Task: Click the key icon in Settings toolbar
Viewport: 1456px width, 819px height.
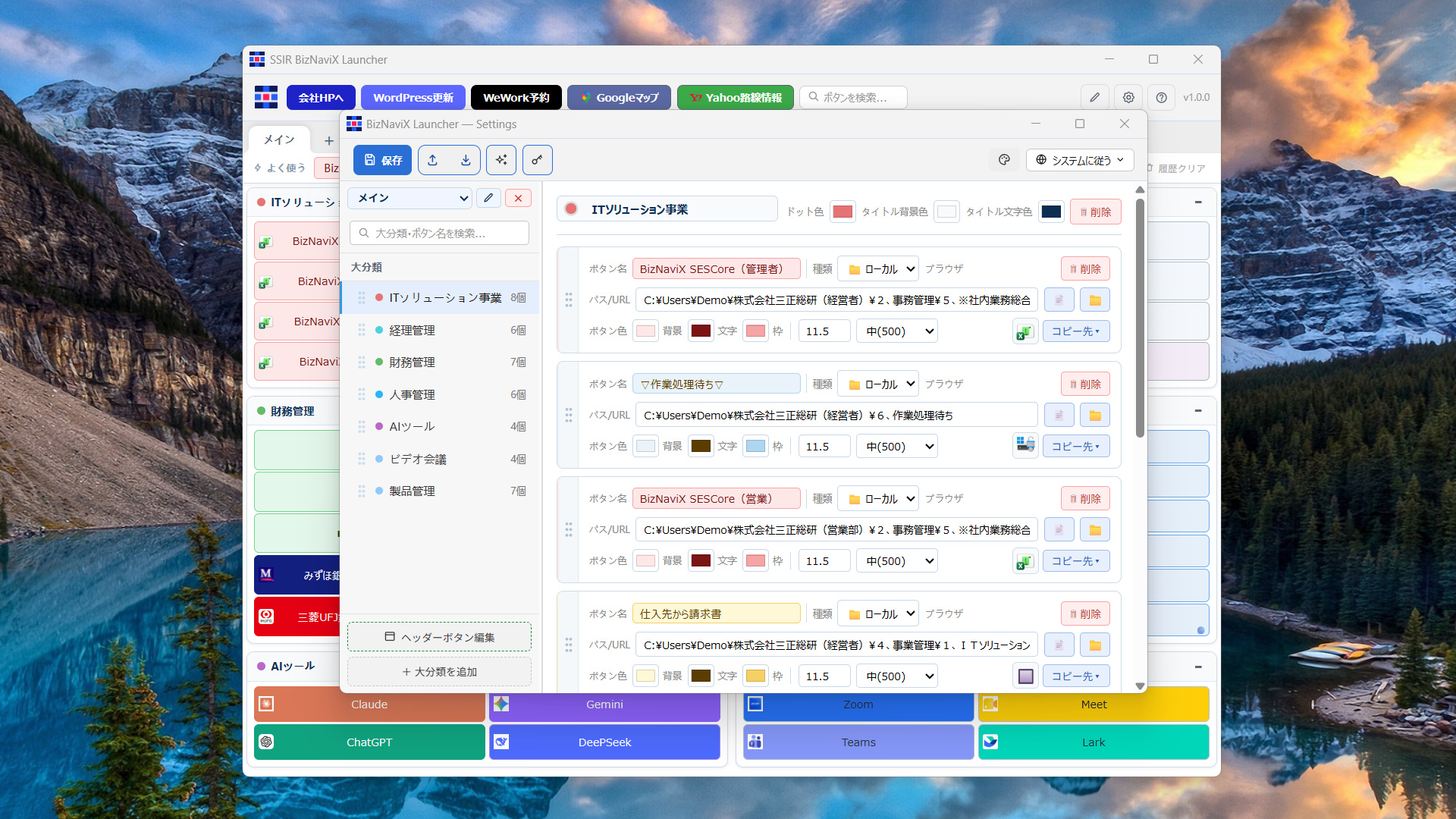Action: coord(537,160)
